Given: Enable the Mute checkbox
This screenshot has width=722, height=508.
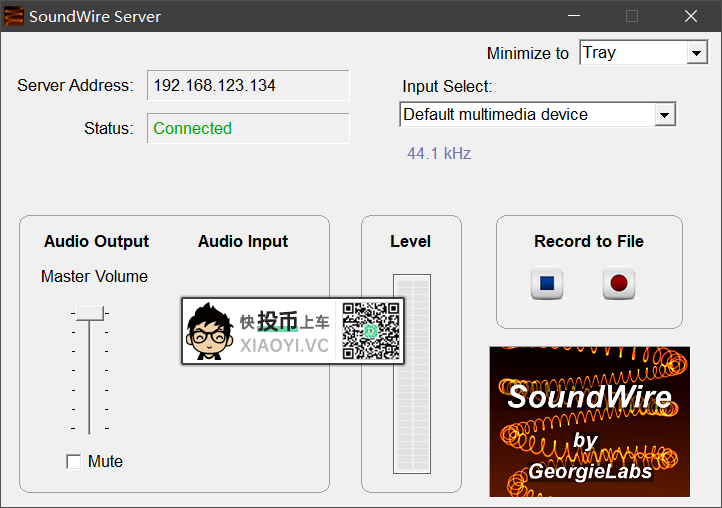Looking at the screenshot, I should pos(73,461).
